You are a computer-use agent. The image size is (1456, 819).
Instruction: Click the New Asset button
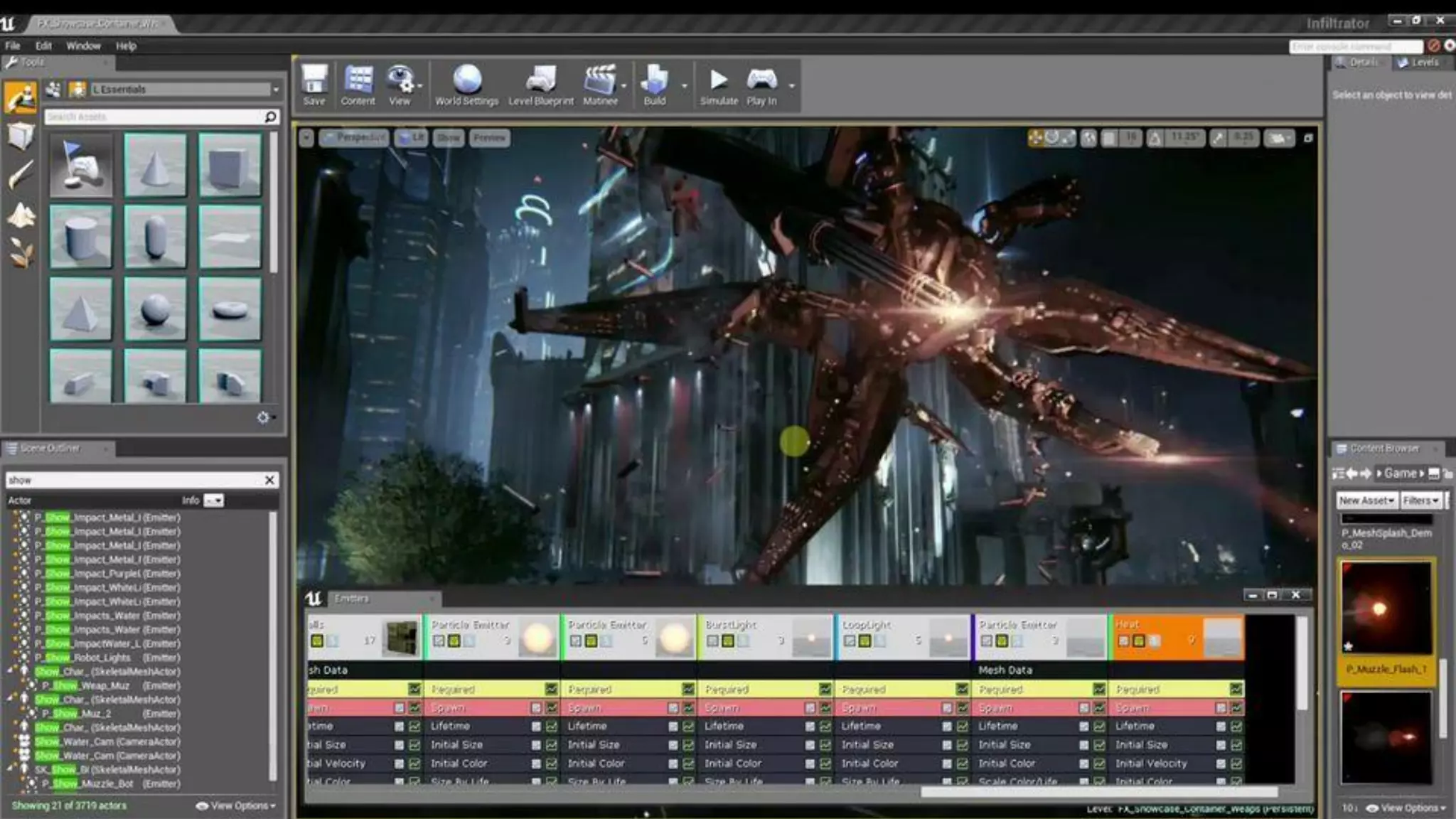[x=1366, y=500]
